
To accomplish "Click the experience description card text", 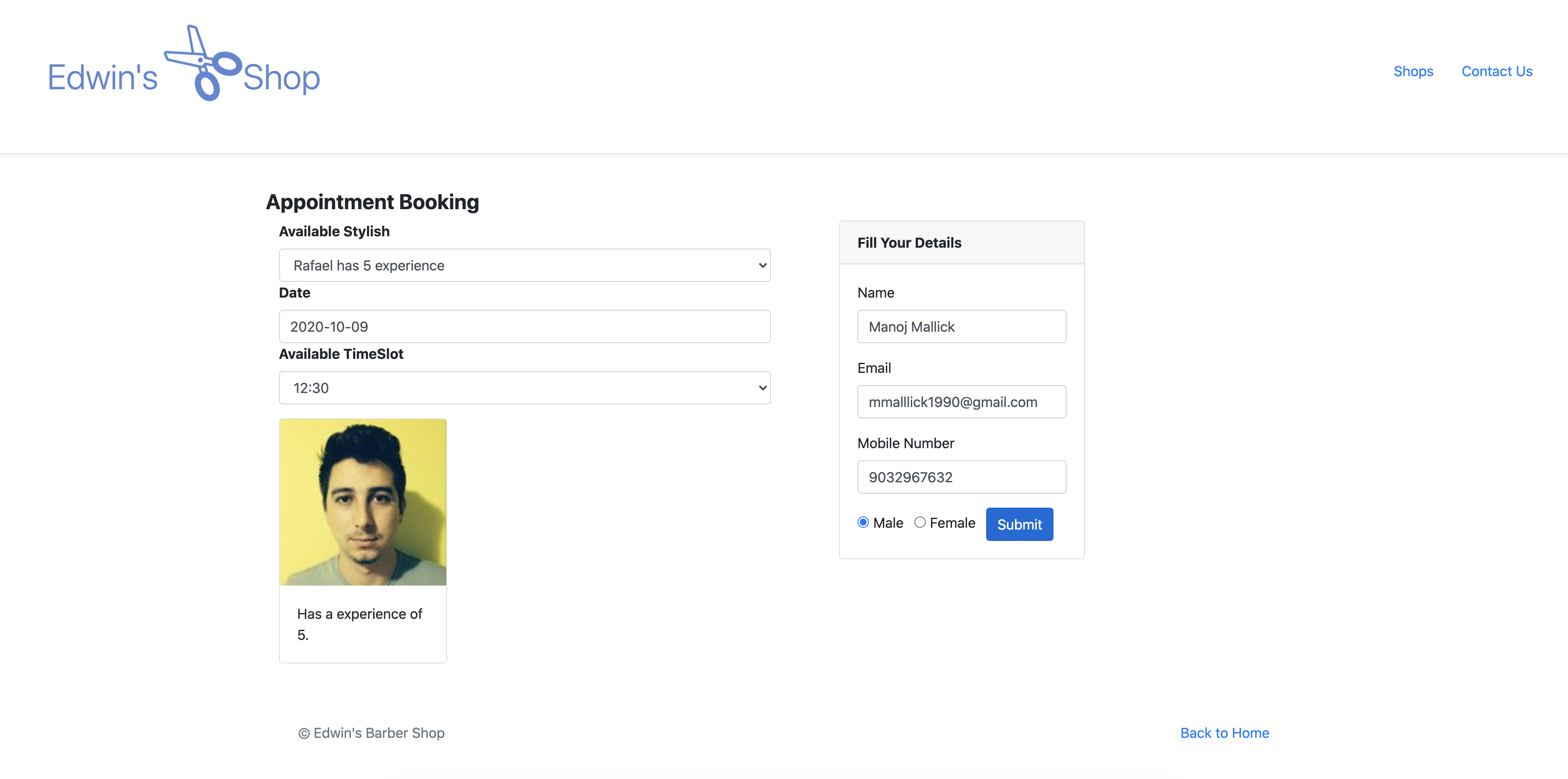I will (x=359, y=624).
